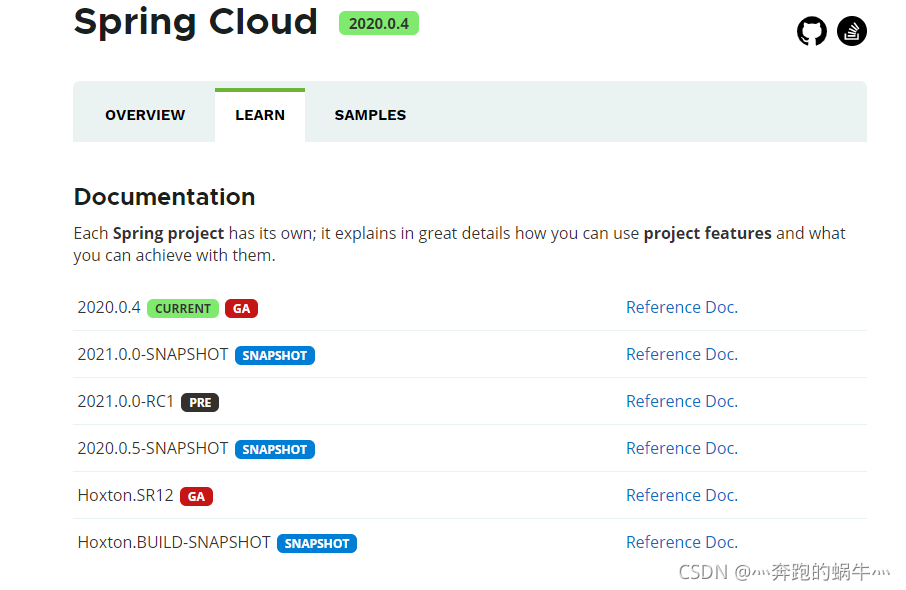Open Reference Doc. for 2021.0.0-SNAPSHOT

682,354
